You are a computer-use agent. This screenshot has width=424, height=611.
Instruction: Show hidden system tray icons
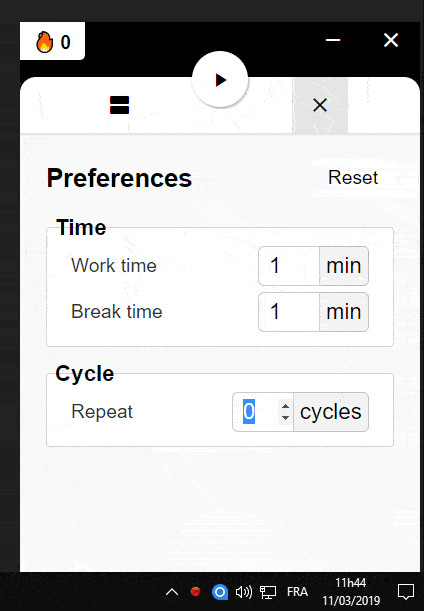[x=172, y=592]
